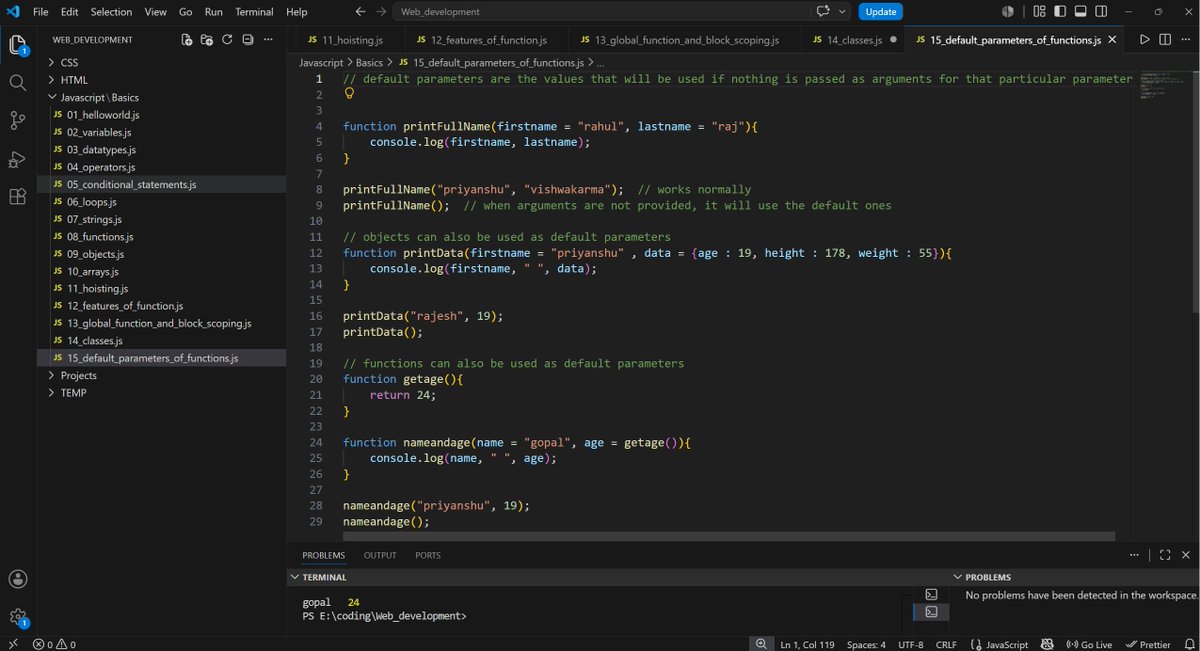Close the bottom panel

click(1185, 555)
